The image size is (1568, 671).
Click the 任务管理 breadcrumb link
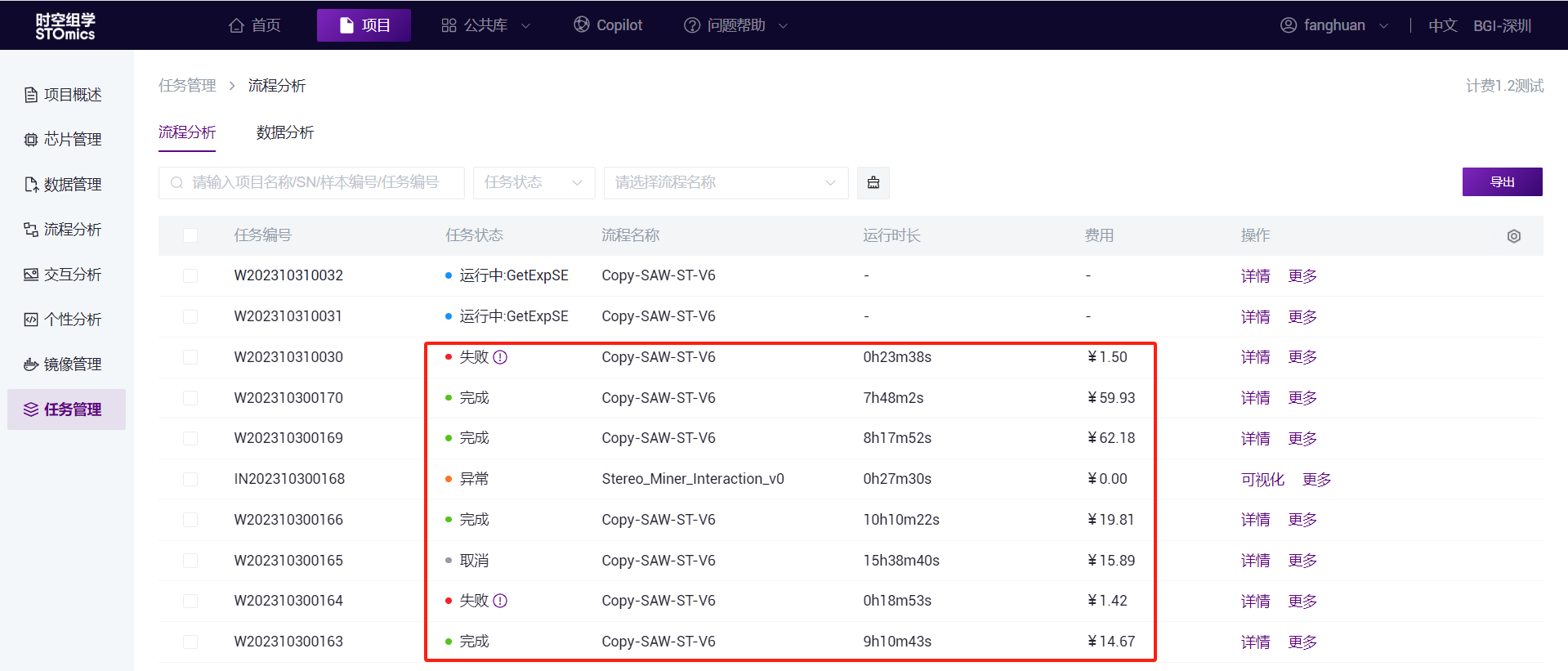(187, 86)
